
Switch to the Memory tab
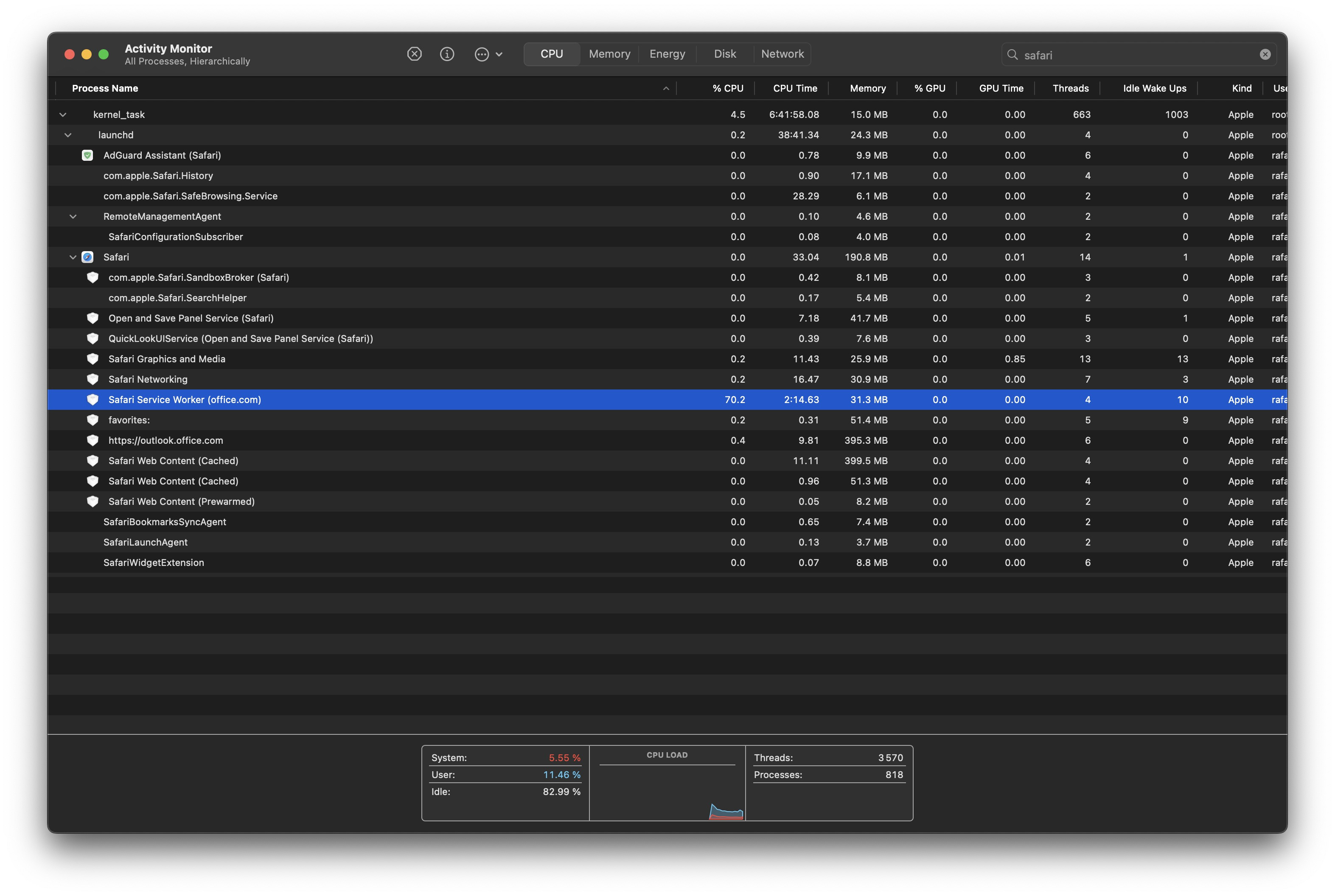pyautogui.click(x=609, y=54)
